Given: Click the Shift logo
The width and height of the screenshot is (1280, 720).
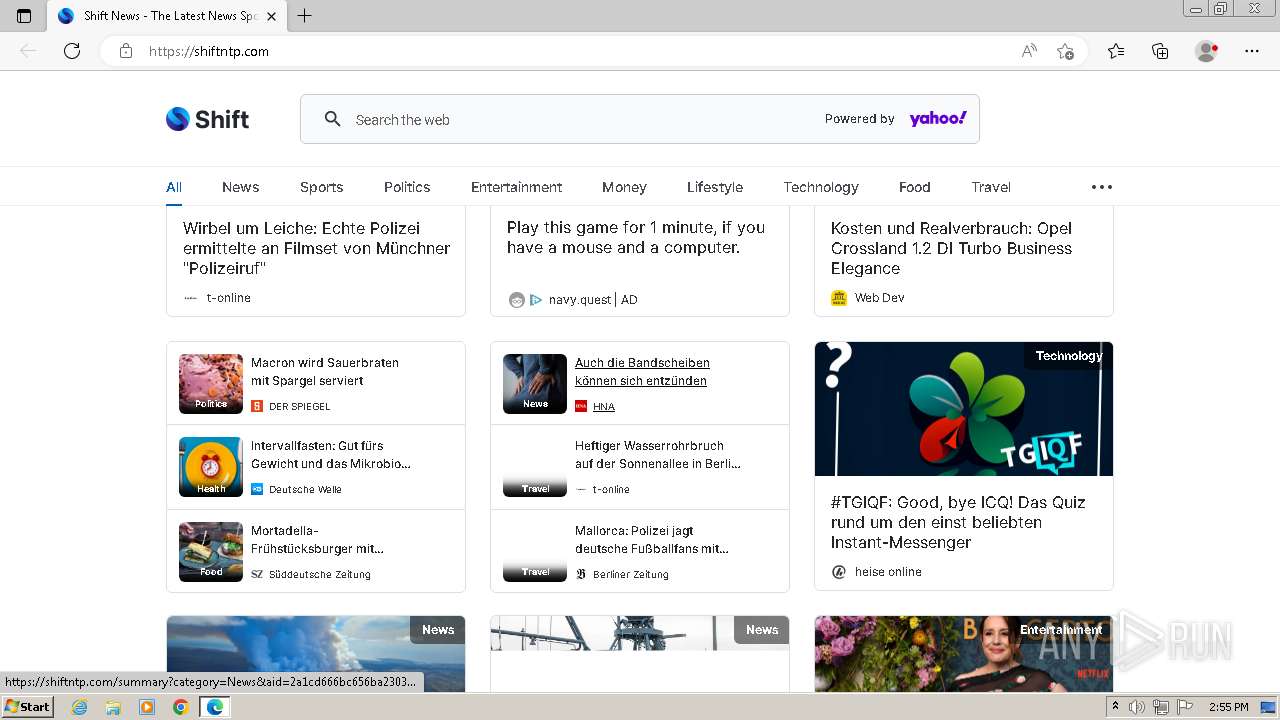Looking at the screenshot, I should coord(207,119).
